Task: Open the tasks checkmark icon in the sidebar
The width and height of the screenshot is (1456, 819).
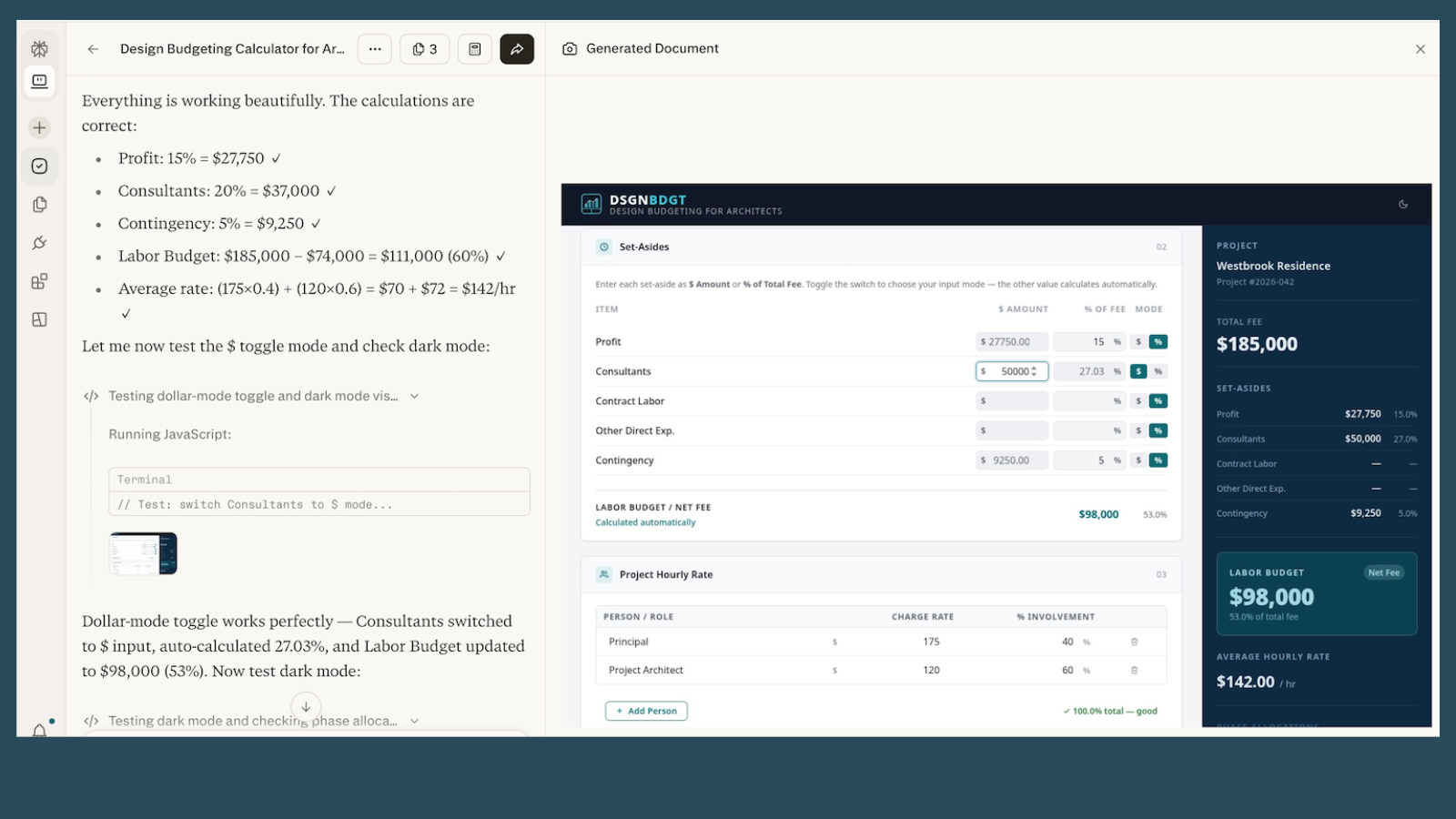Action: point(39,166)
